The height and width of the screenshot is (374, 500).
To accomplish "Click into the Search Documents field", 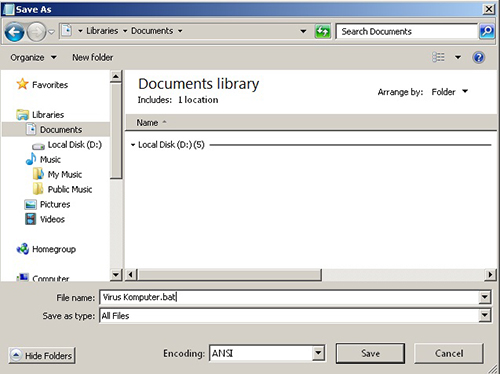I will 407,31.
